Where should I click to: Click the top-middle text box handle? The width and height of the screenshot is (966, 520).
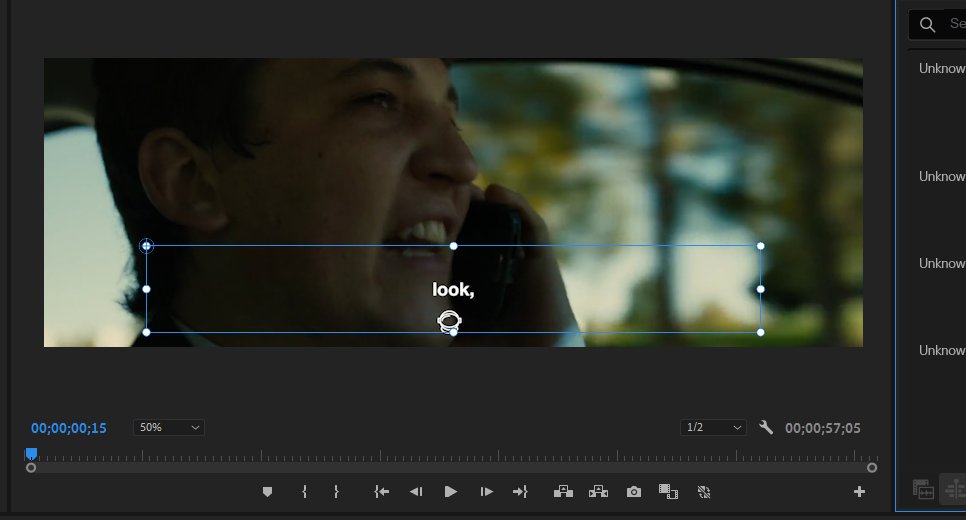(x=453, y=246)
